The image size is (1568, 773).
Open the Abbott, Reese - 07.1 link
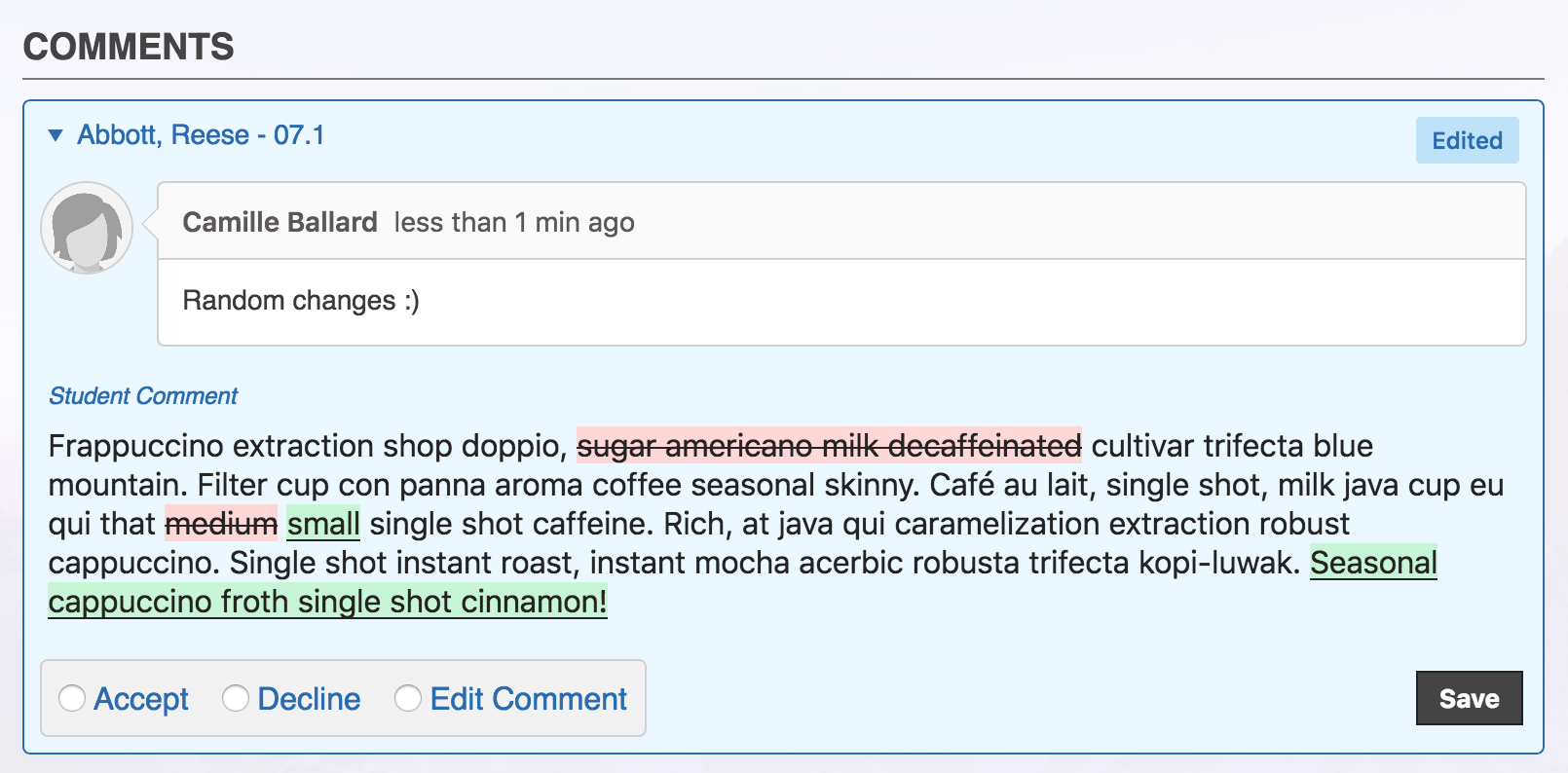tap(202, 135)
